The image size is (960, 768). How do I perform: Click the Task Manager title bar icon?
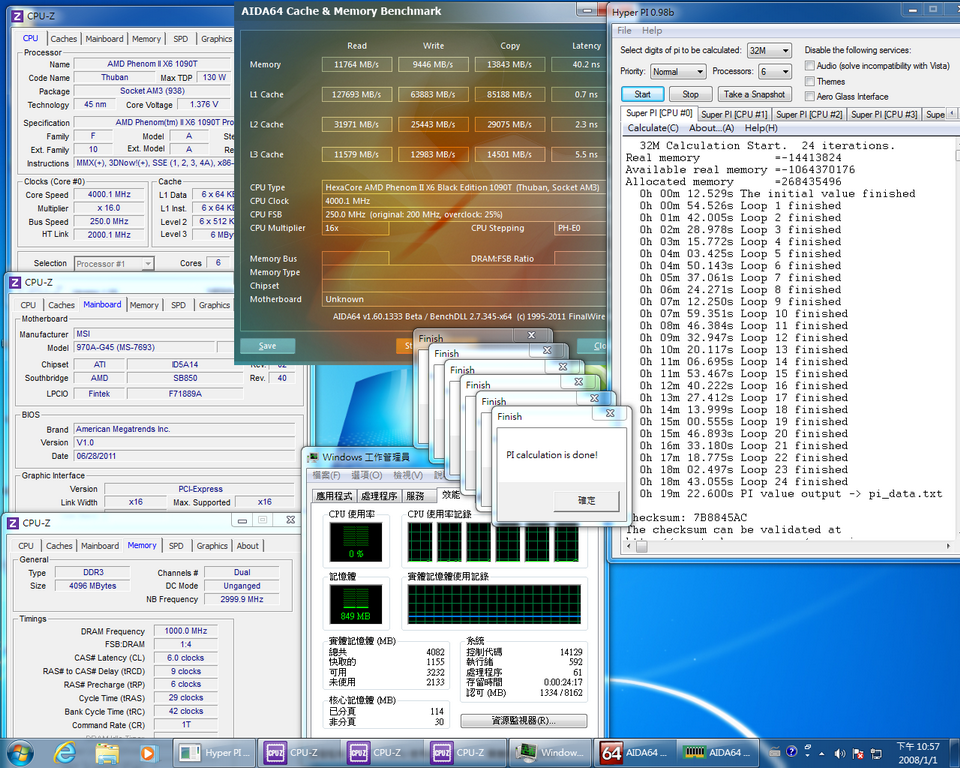[313, 457]
